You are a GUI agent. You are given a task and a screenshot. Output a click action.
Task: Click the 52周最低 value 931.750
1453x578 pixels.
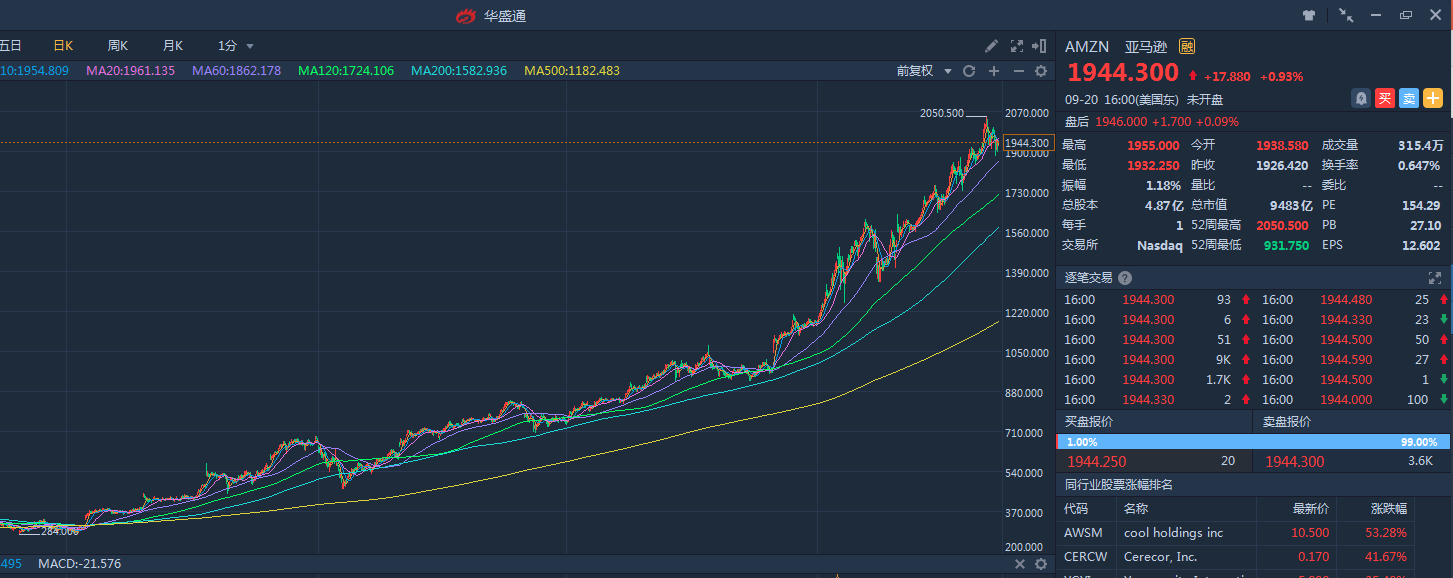click(1286, 245)
